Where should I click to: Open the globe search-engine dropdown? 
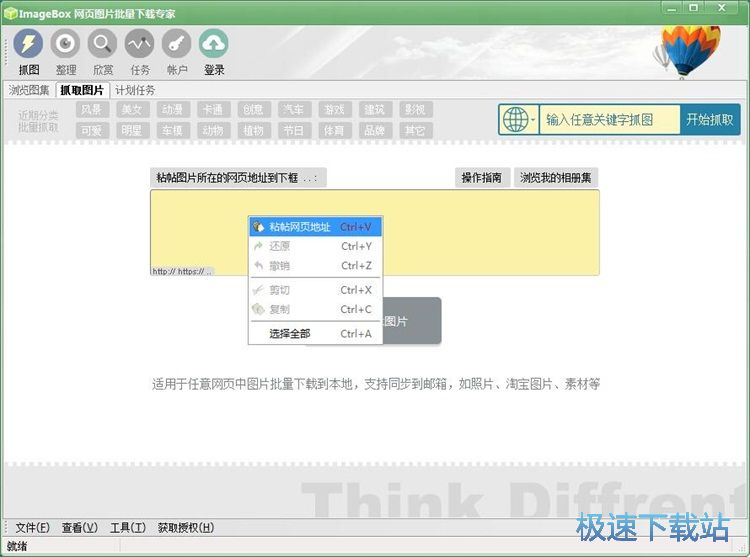pyautogui.click(x=518, y=120)
